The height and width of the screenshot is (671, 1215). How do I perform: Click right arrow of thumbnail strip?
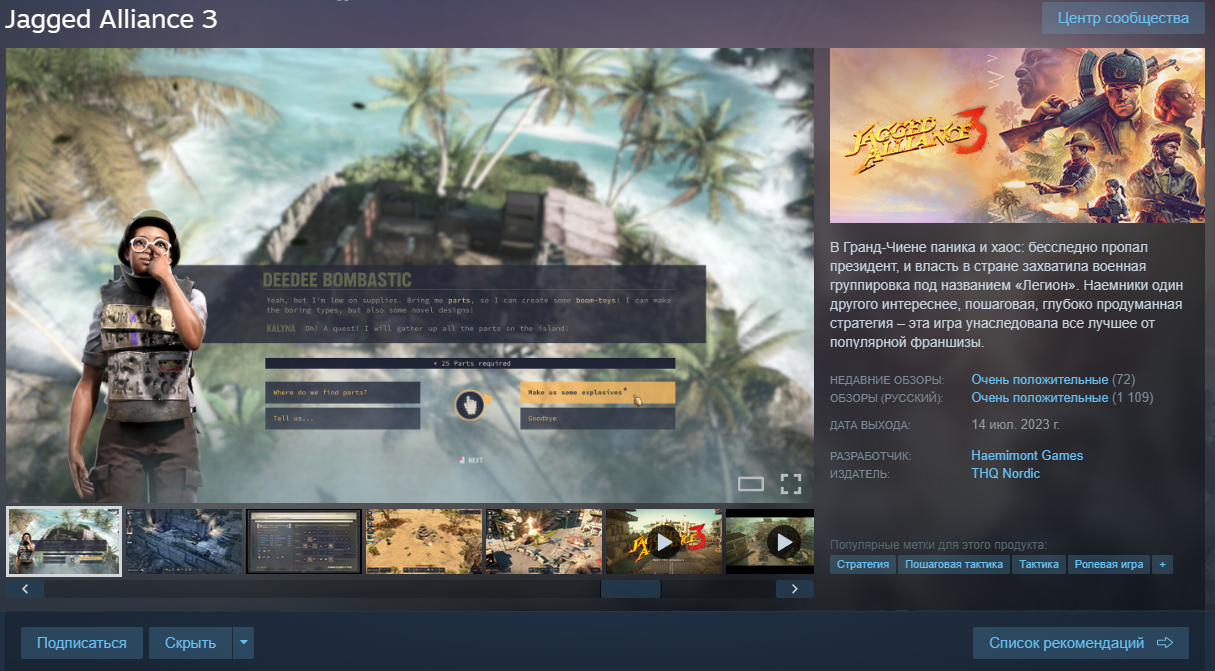point(795,589)
